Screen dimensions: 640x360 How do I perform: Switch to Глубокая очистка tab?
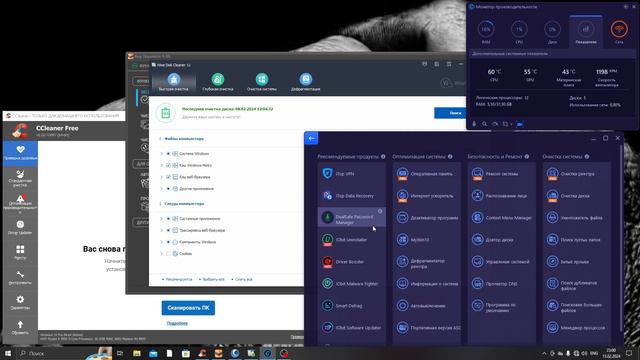tap(218, 82)
